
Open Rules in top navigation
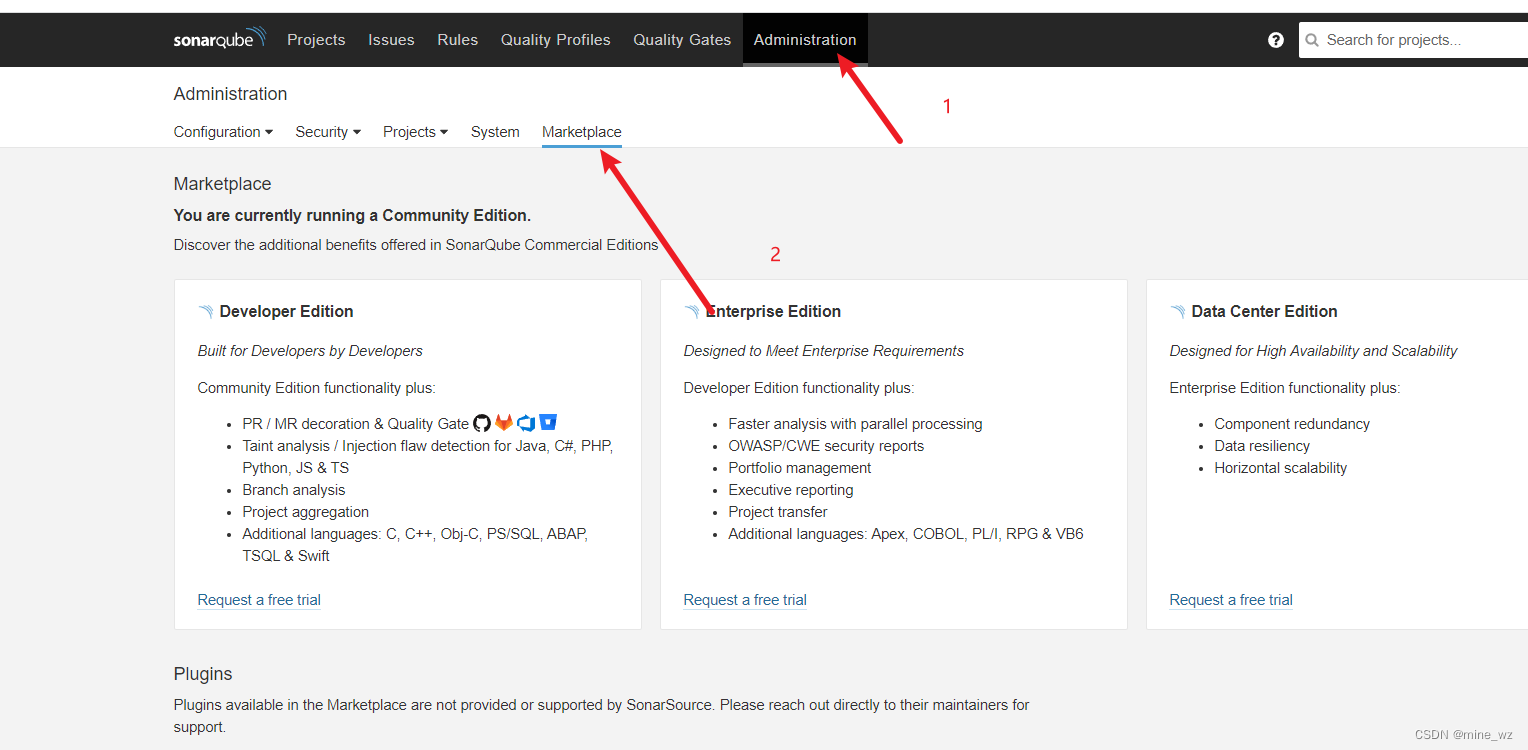457,40
